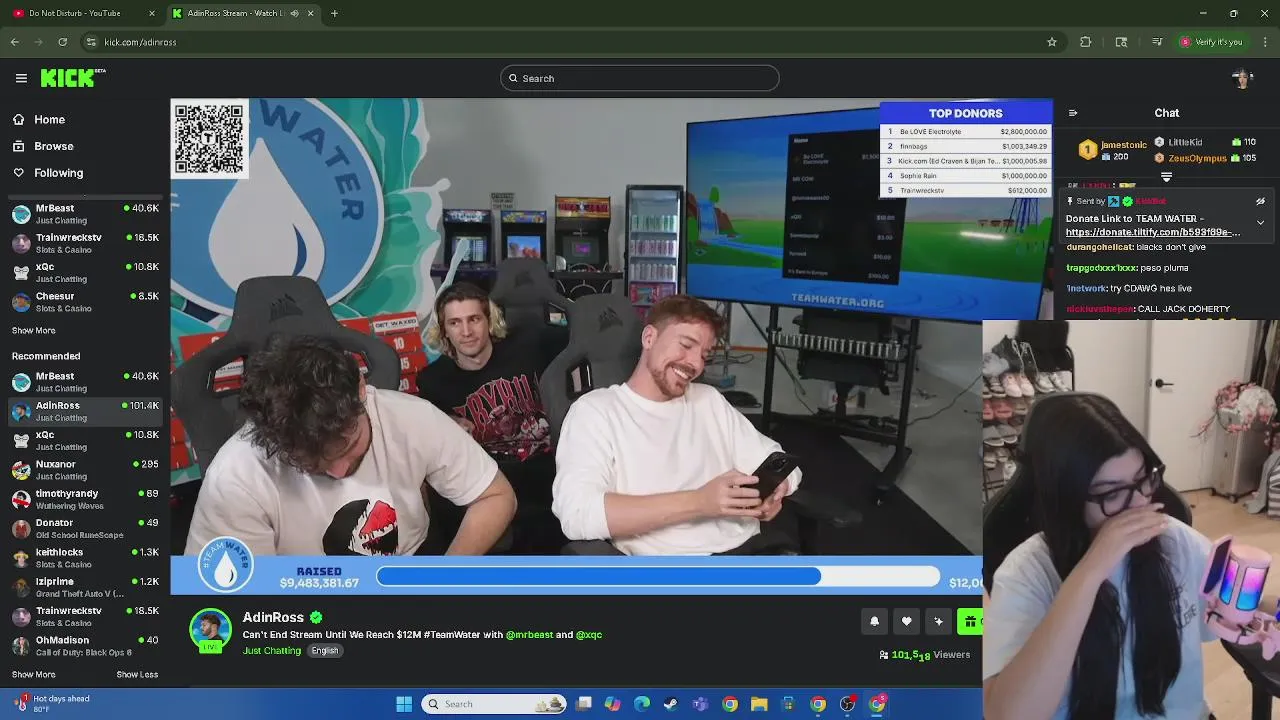Click the Just Chatting category link

(272, 651)
